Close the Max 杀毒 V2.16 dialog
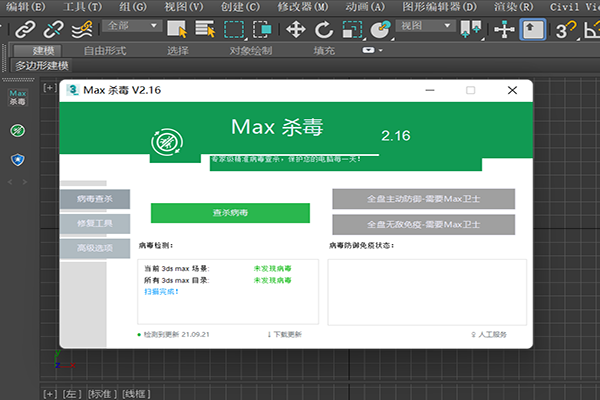The image size is (600, 400). click(512, 90)
